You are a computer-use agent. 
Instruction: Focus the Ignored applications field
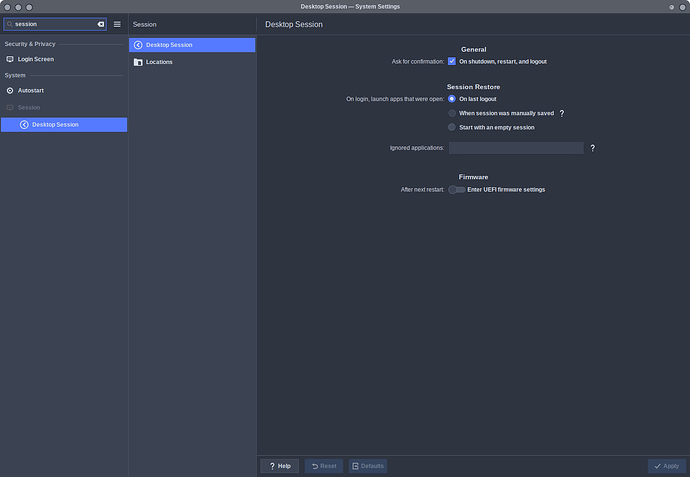(x=516, y=148)
